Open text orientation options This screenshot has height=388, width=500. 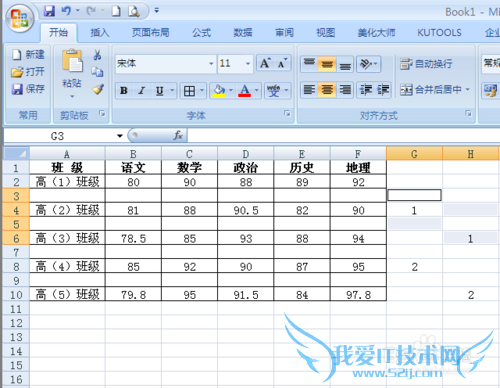(368, 63)
